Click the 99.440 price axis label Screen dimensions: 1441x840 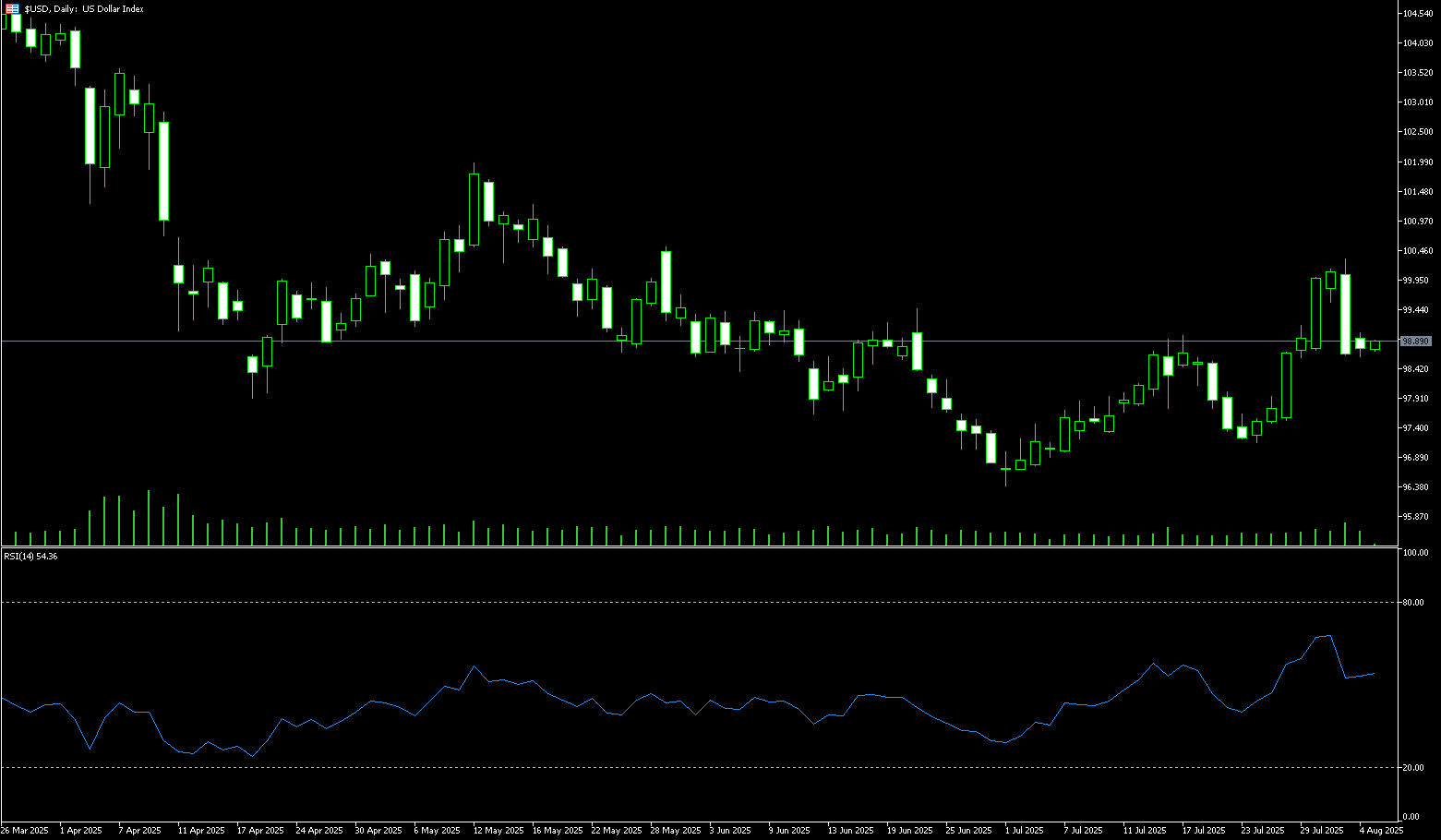(x=1415, y=309)
